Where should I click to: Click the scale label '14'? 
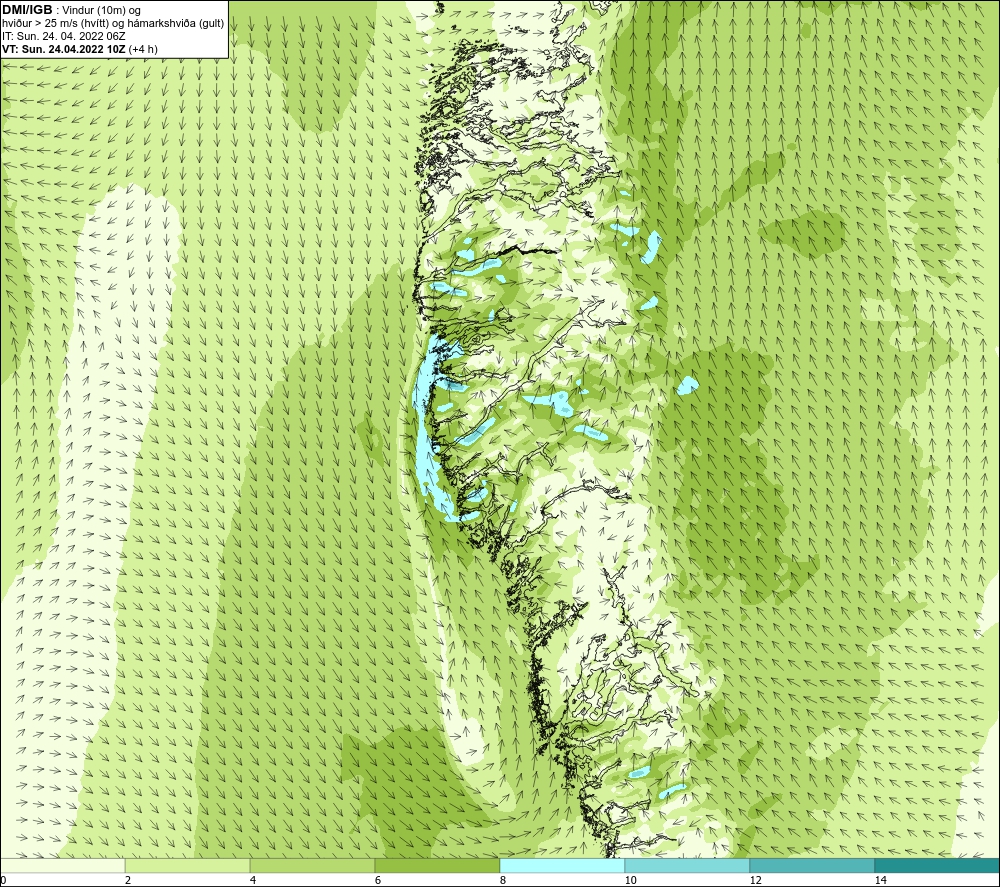click(881, 880)
